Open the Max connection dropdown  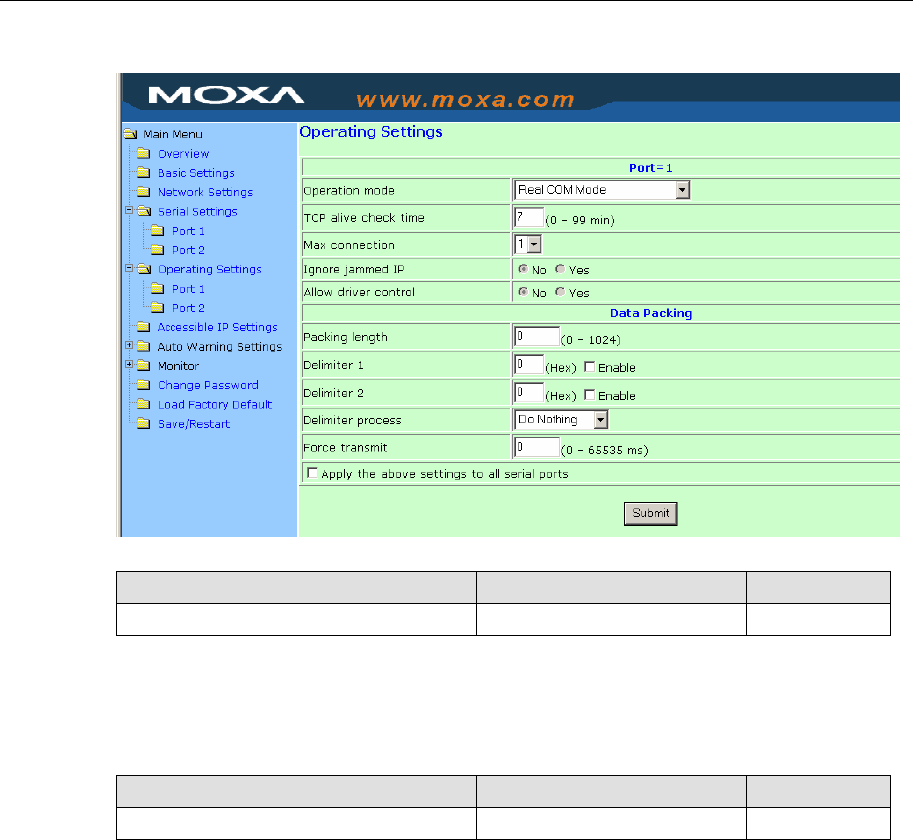[x=534, y=245]
